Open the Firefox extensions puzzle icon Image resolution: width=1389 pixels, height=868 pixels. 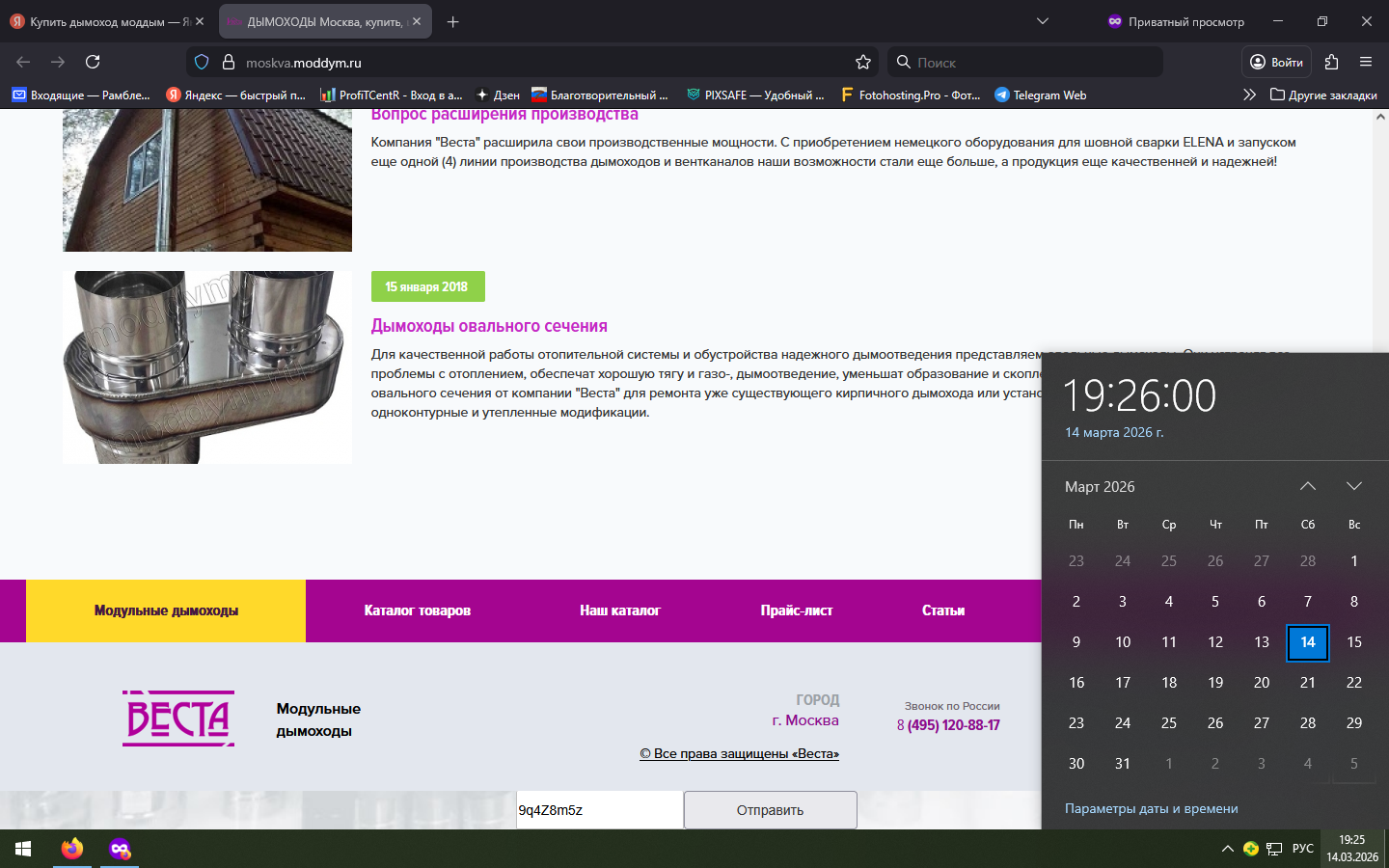click(1331, 62)
